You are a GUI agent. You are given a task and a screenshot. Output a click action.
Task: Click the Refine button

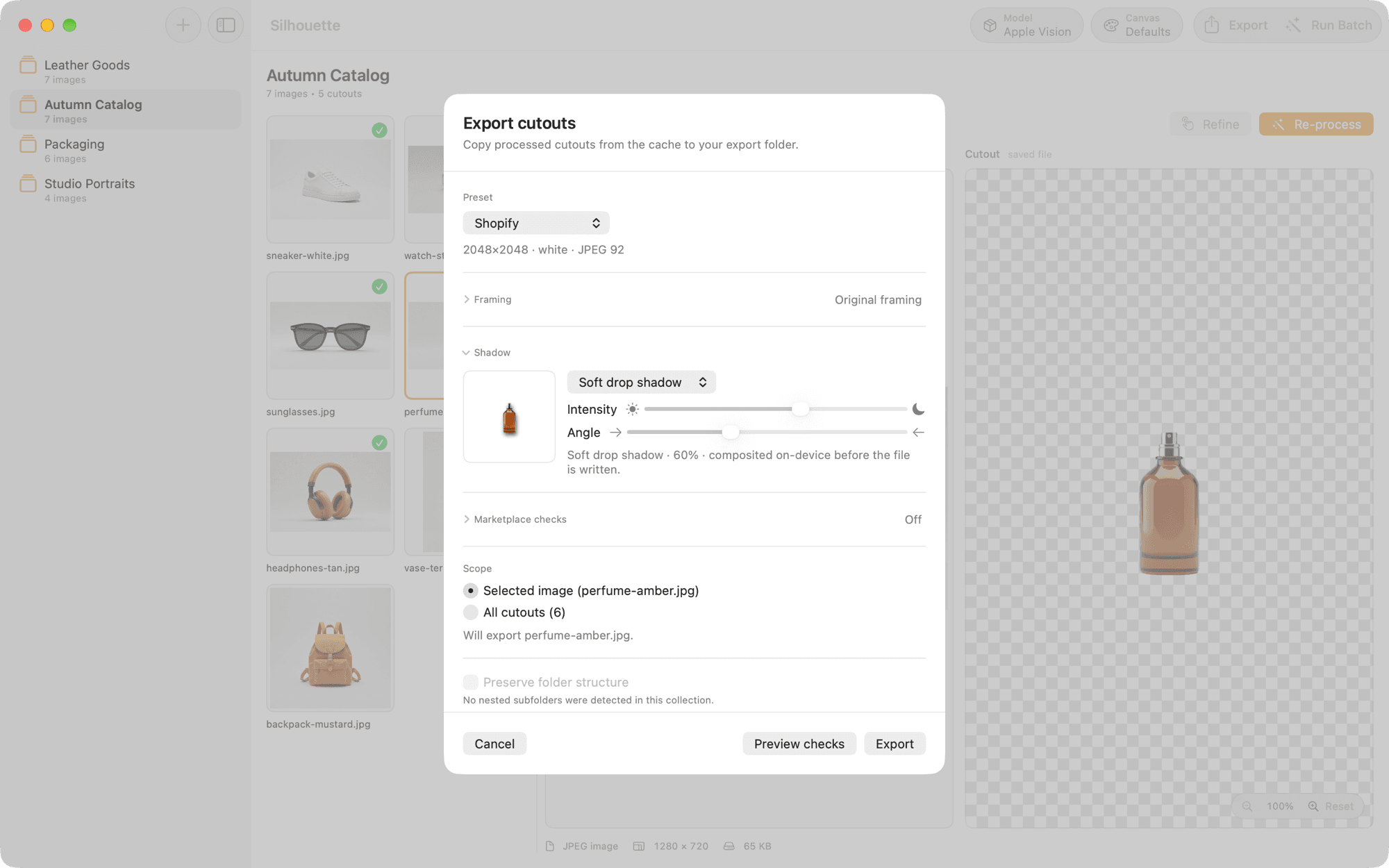(x=1211, y=124)
